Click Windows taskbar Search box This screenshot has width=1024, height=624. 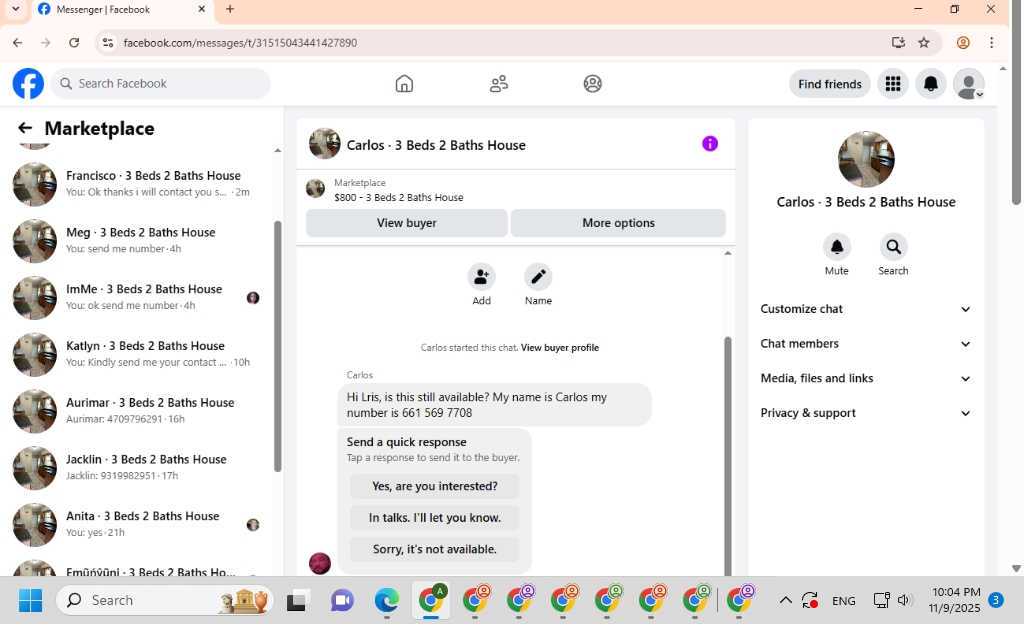[165, 601]
